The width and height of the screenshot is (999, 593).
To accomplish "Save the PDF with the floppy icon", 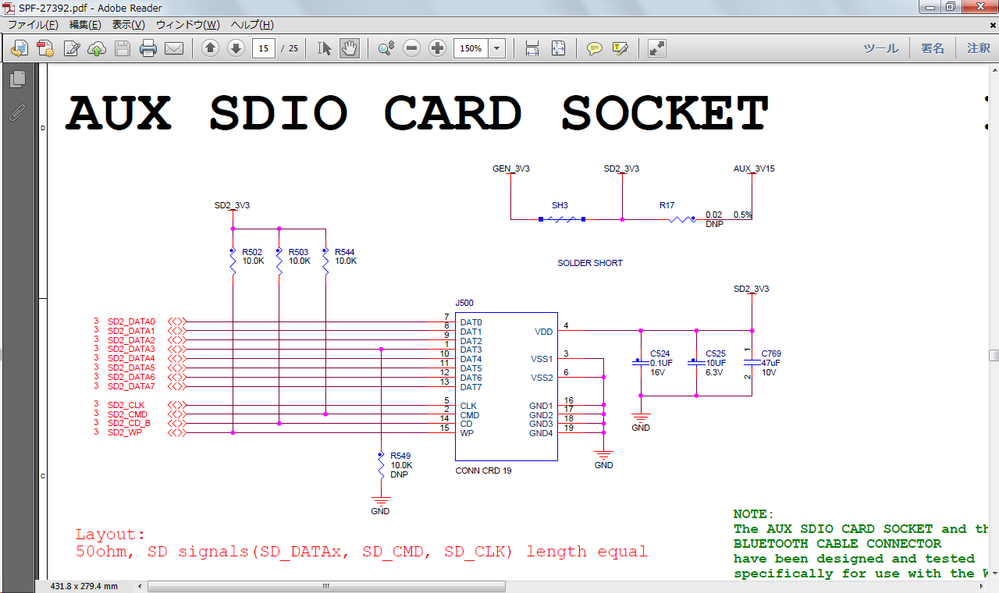I will (122, 48).
